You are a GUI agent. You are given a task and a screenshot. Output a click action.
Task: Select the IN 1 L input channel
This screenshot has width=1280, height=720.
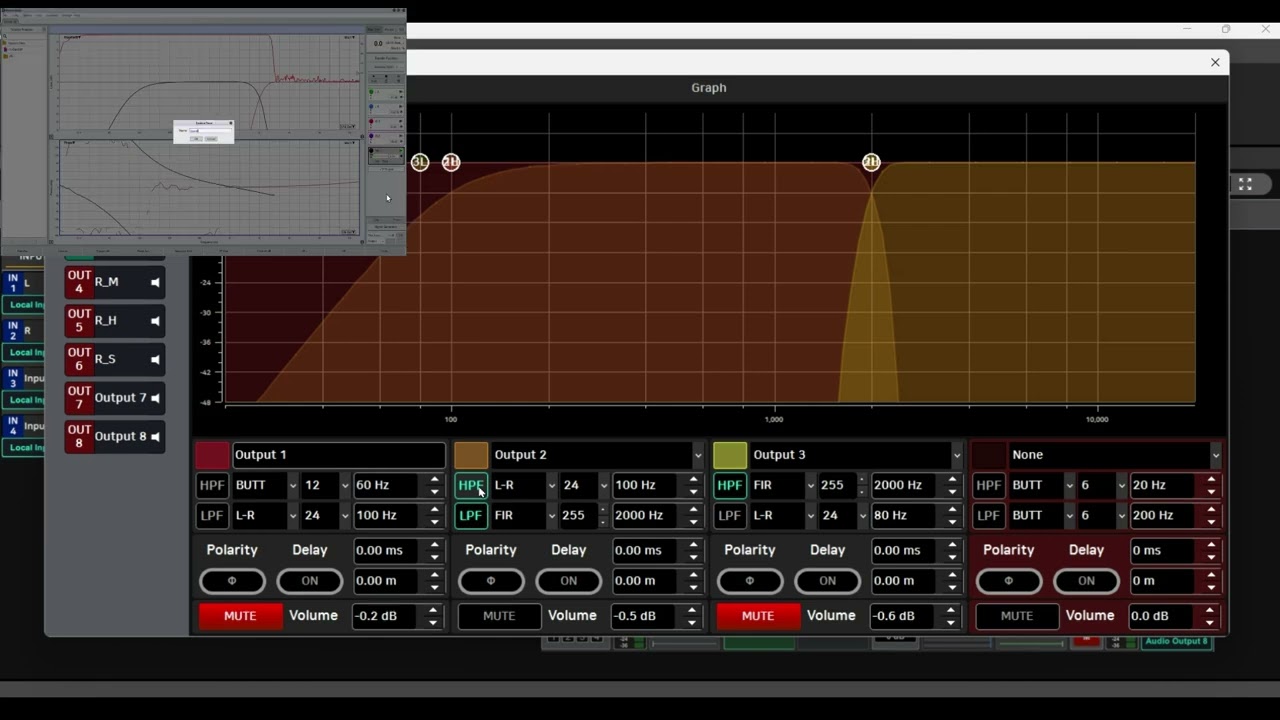(x=25, y=284)
